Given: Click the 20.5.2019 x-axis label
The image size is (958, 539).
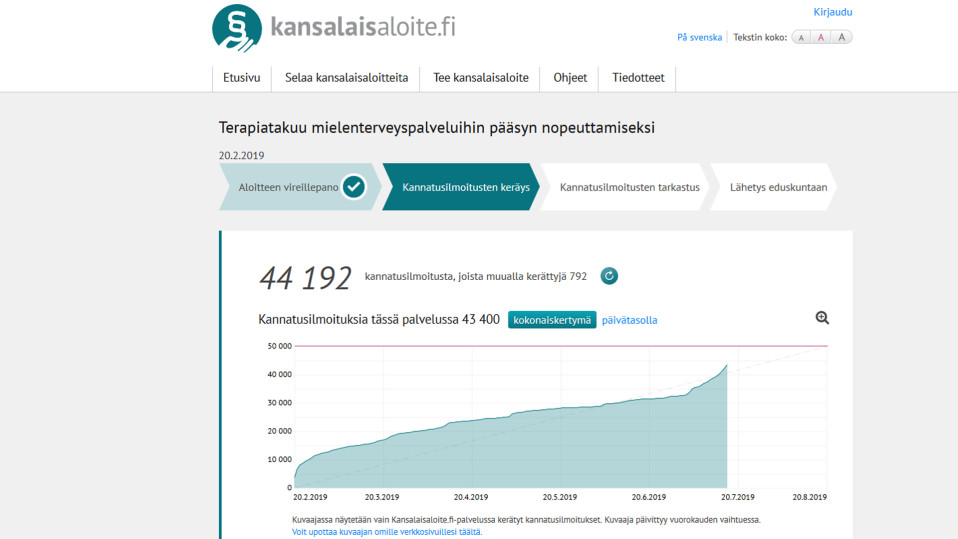Looking at the screenshot, I should coord(560,497).
